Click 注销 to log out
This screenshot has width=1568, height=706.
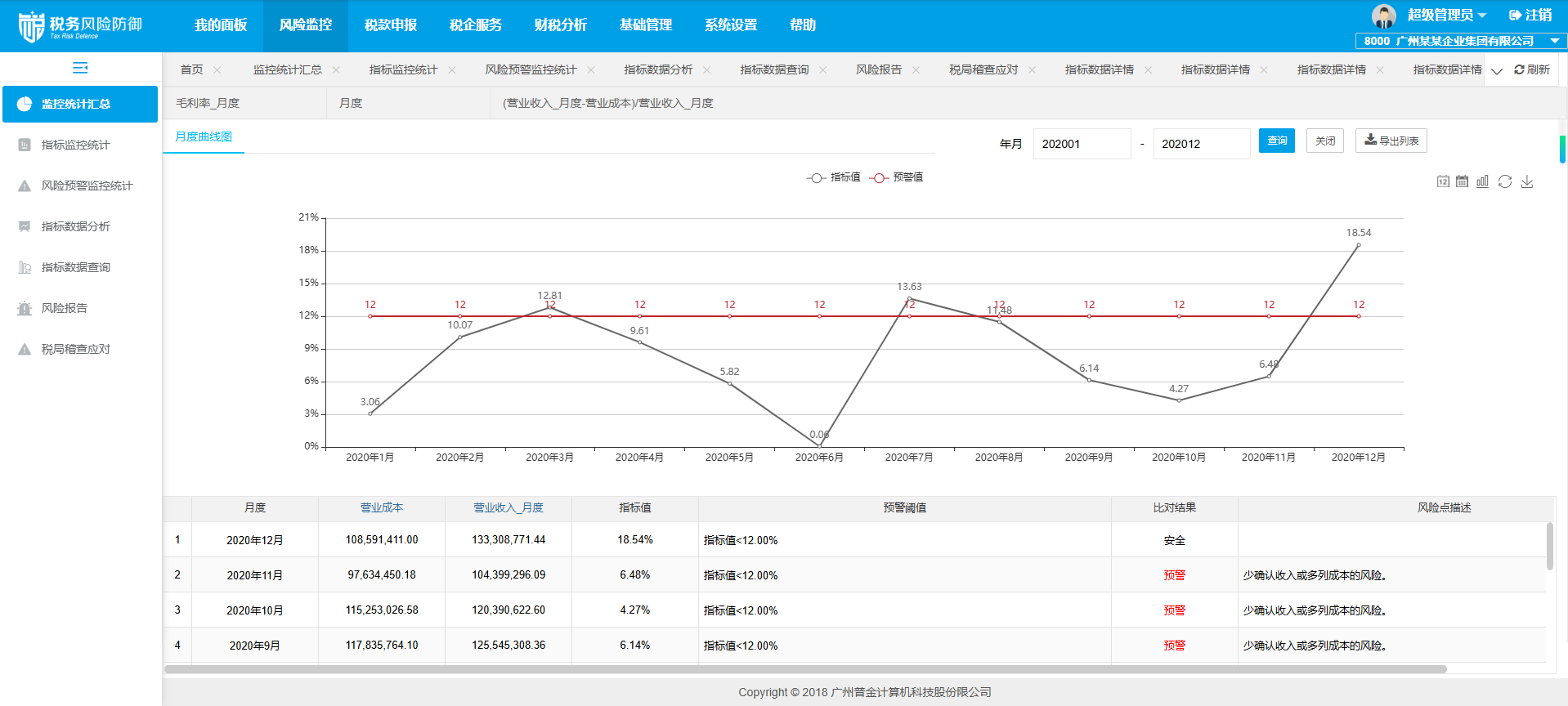coord(1530,15)
